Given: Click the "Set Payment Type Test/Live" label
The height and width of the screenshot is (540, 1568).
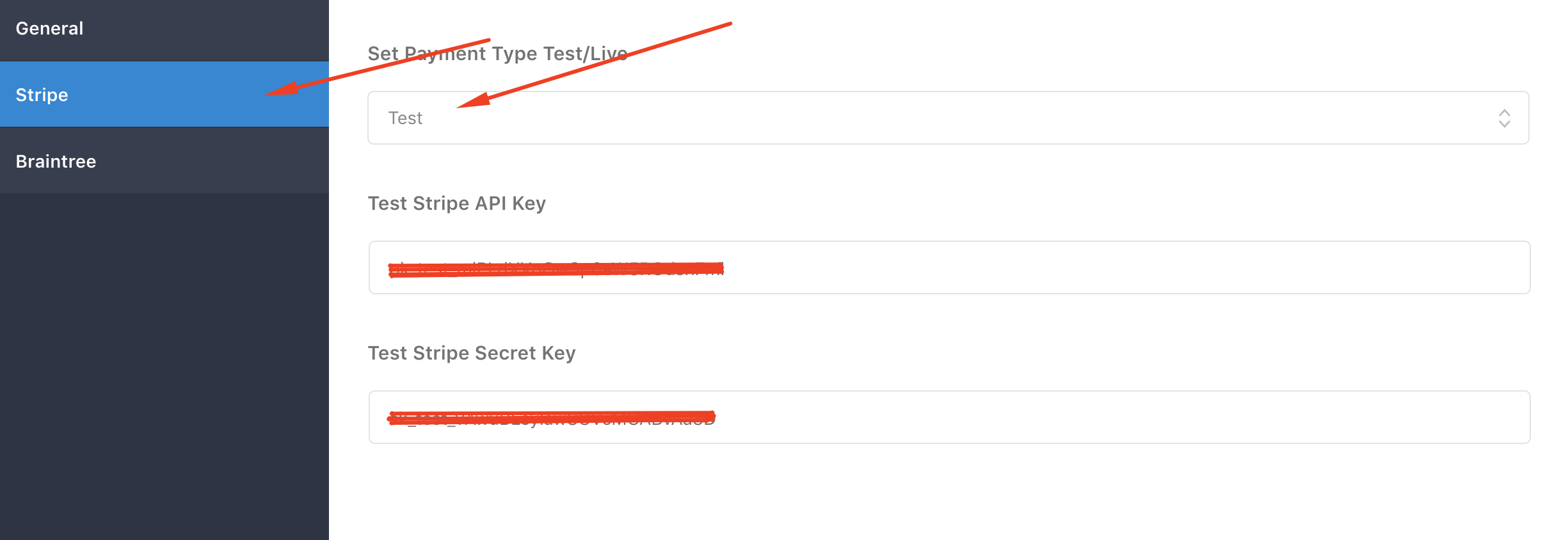Looking at the screenshot, I should click(x=497, y=54).
